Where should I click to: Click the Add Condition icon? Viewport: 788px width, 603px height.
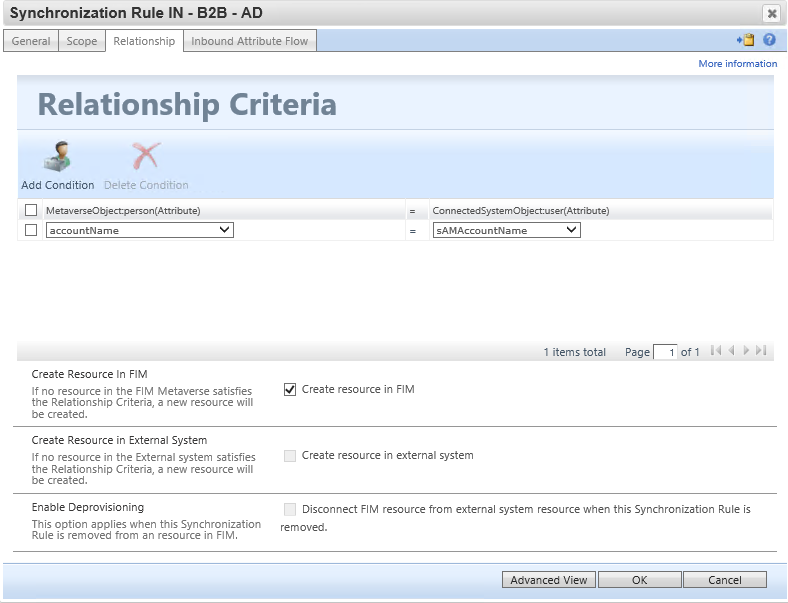(57, 156)
